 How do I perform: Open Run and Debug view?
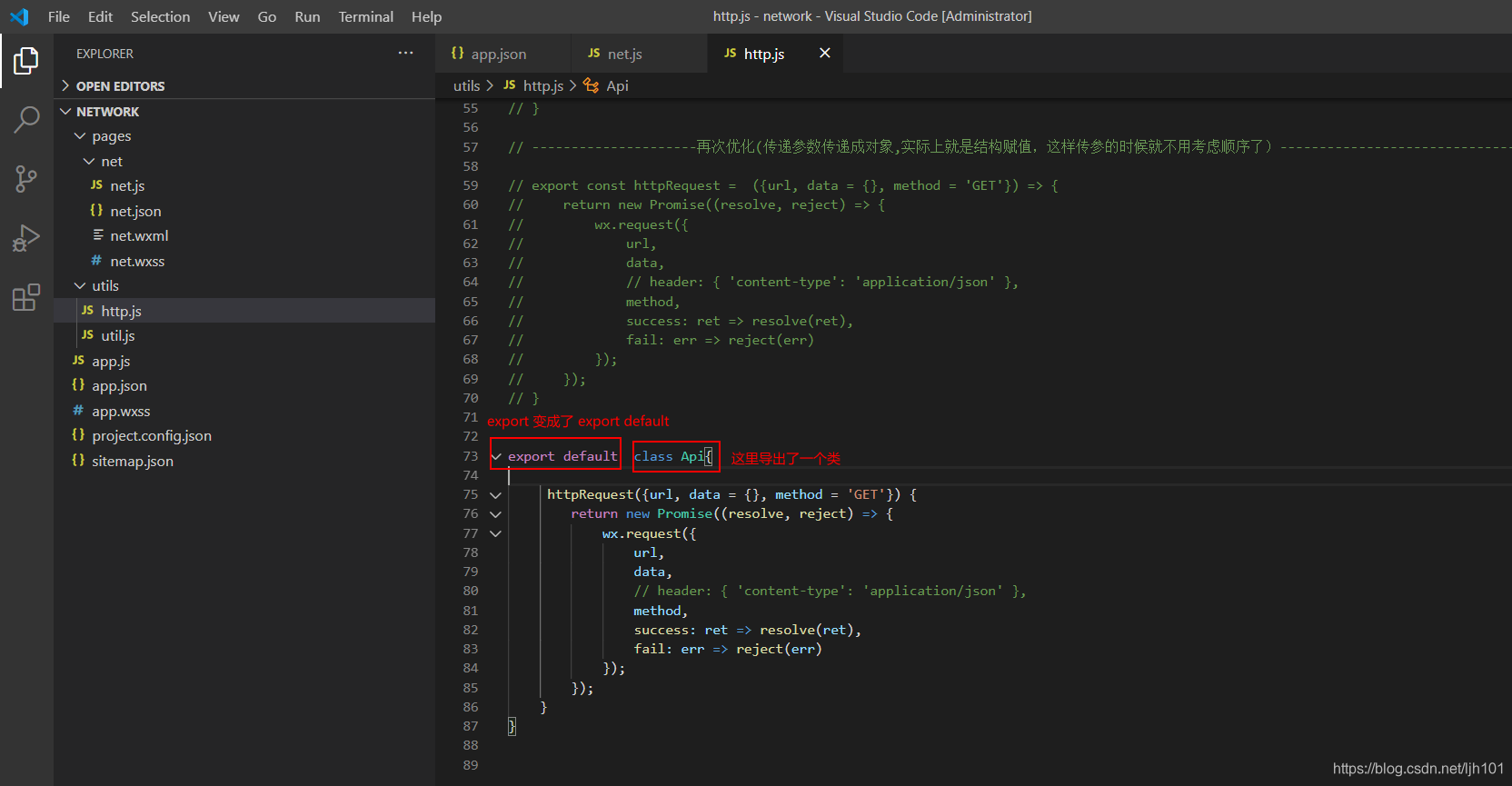tap(26, 237)
